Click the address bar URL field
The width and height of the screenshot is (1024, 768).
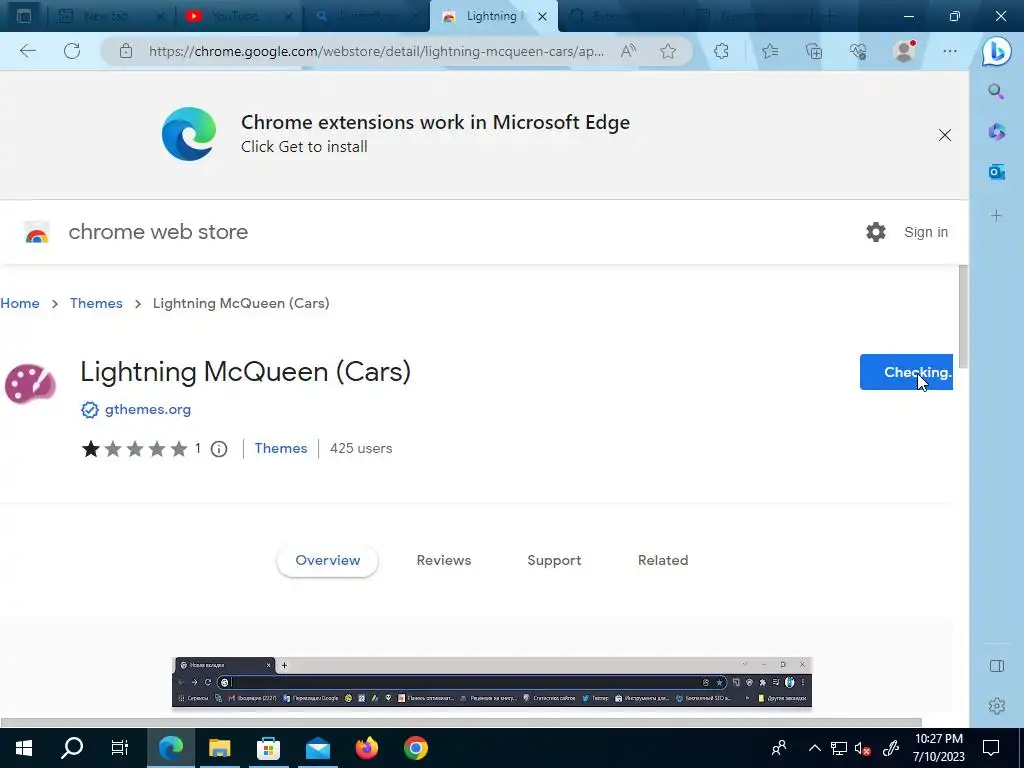376,51
